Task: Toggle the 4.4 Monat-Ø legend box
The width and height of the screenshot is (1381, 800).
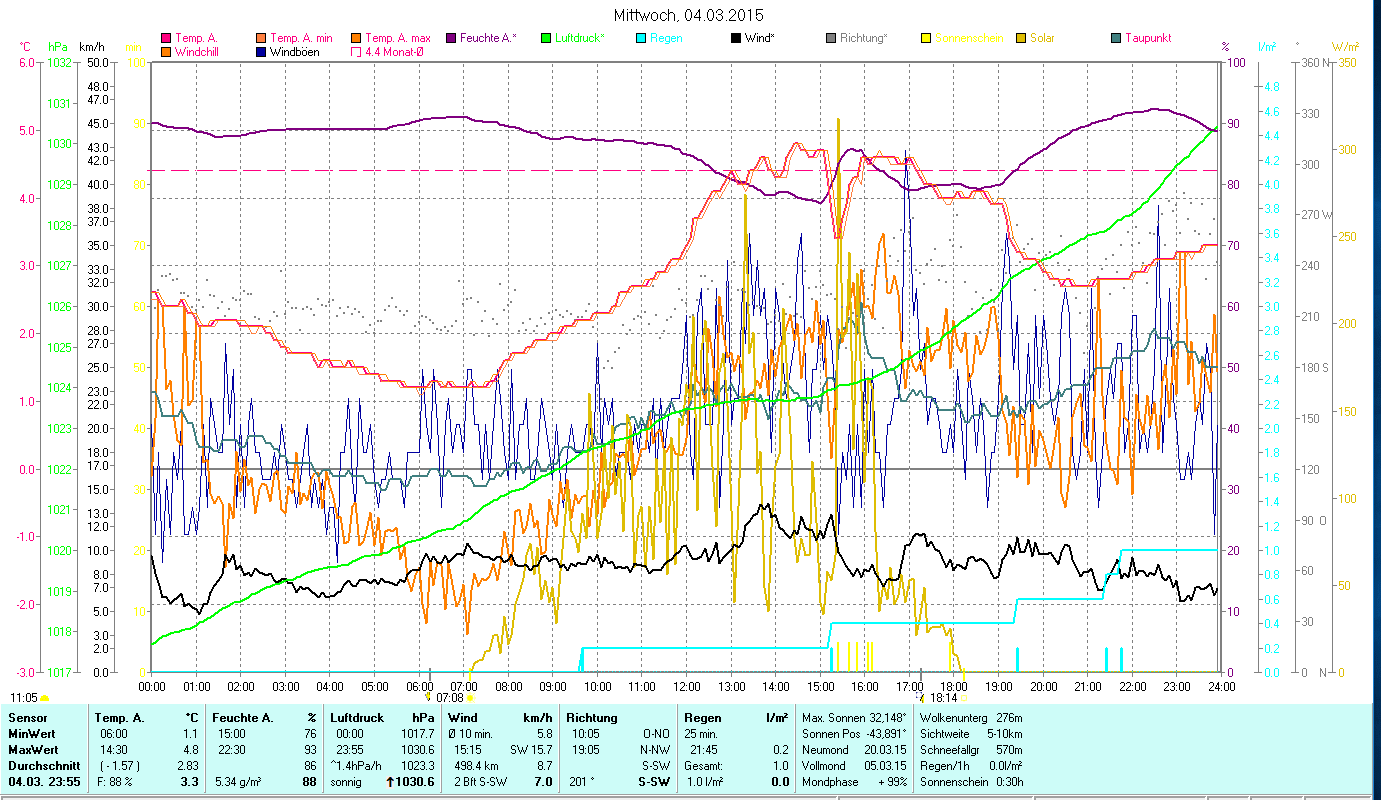Action: [356, 51]
